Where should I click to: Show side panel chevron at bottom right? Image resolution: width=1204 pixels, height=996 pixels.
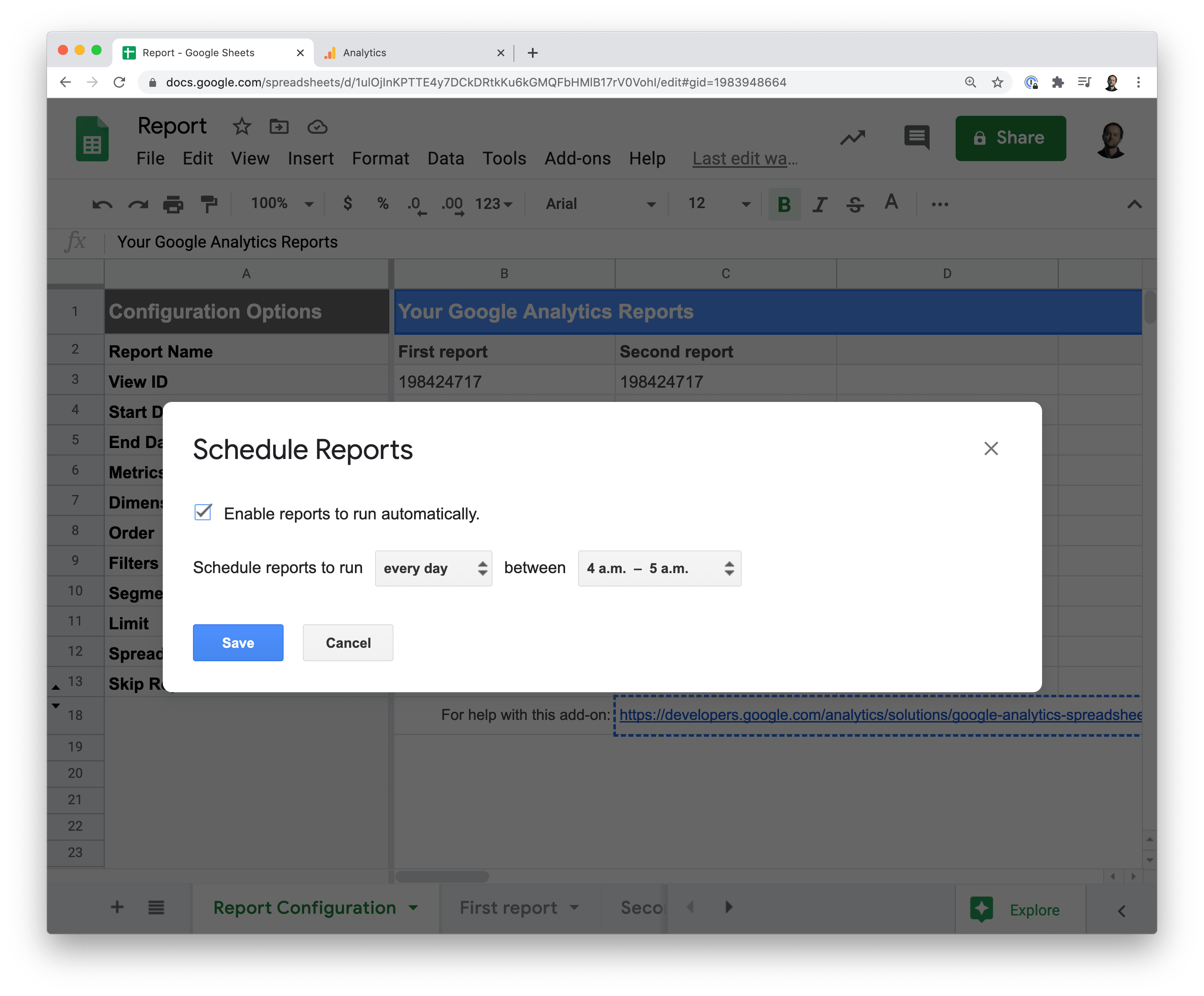tap(1121, 910)
